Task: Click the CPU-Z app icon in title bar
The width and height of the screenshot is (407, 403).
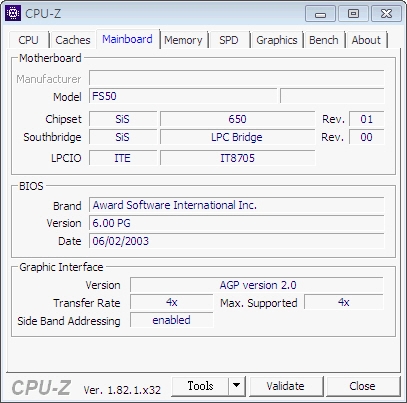Action: [13, 13]
